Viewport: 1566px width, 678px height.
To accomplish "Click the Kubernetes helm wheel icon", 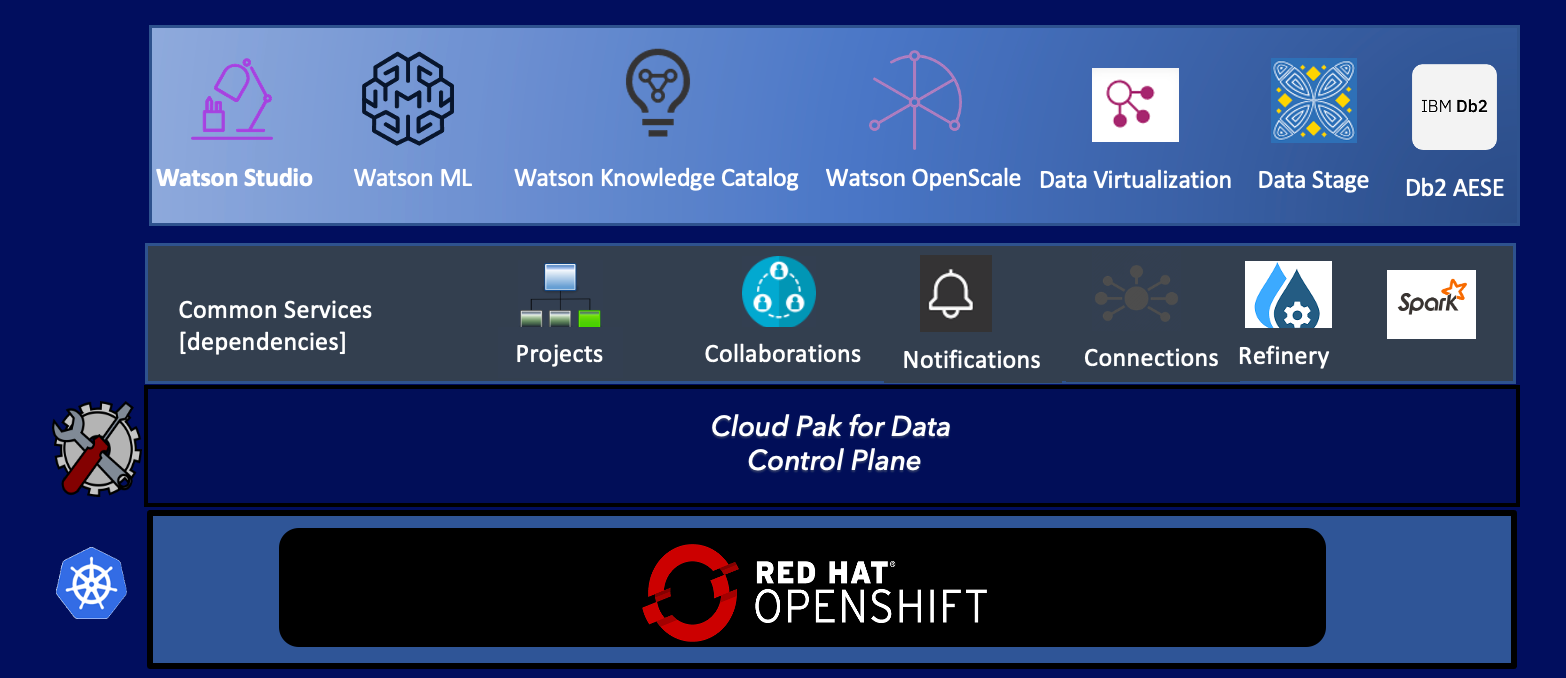I will [x=91, y=583].
